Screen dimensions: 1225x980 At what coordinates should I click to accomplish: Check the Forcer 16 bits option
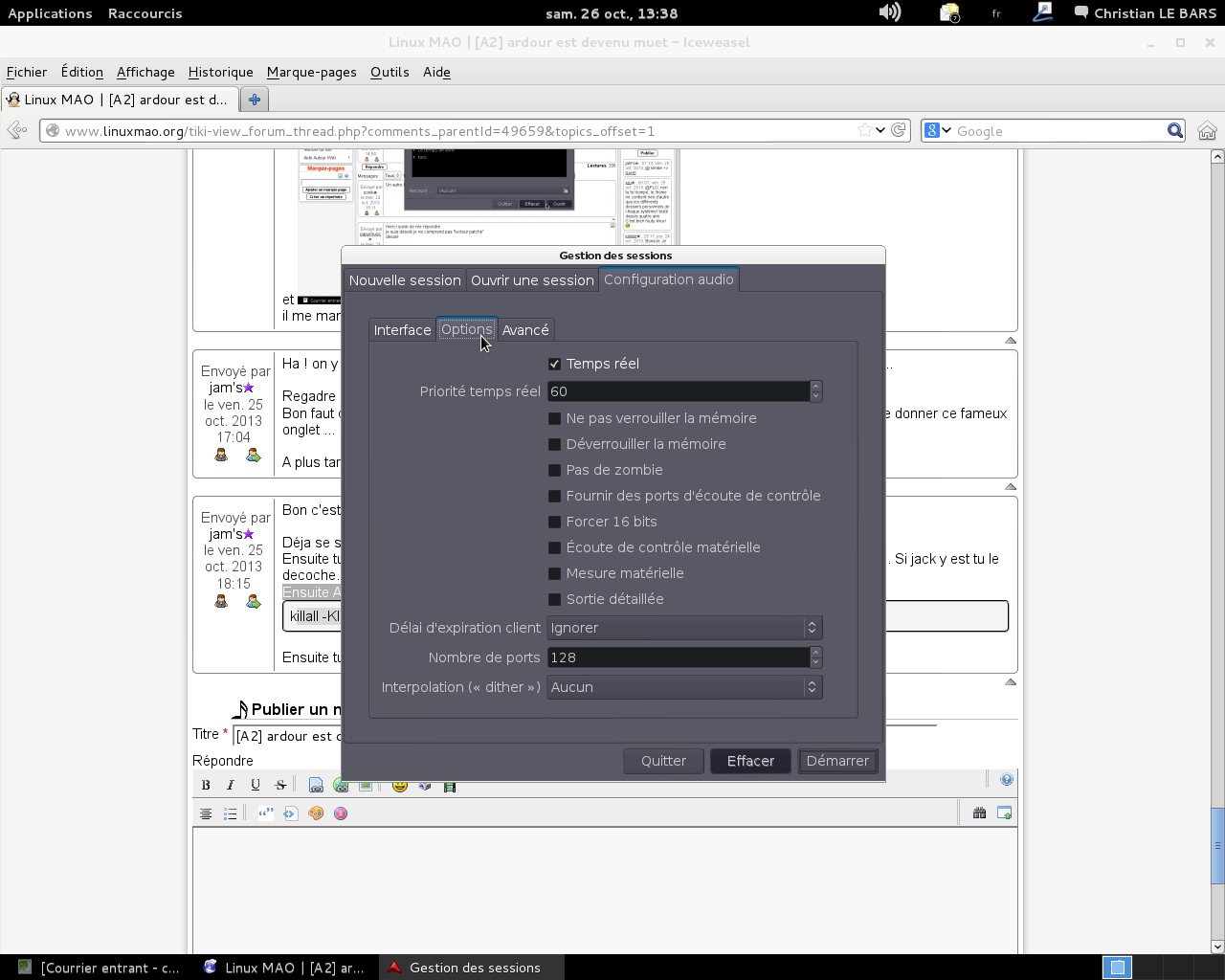pos(554,522)
